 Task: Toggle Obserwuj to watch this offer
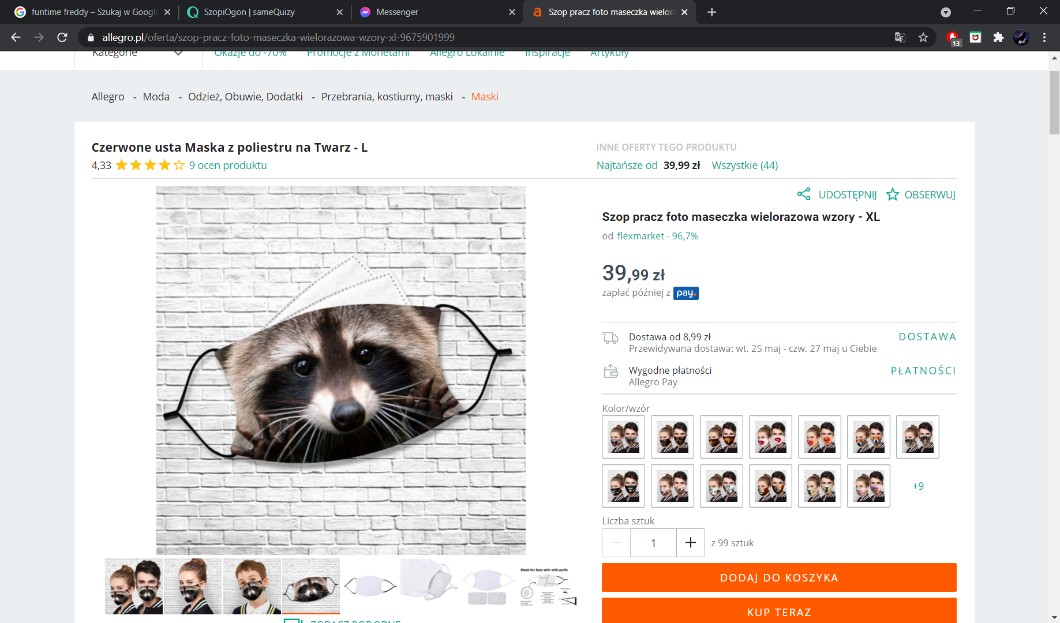coord(921,194)
